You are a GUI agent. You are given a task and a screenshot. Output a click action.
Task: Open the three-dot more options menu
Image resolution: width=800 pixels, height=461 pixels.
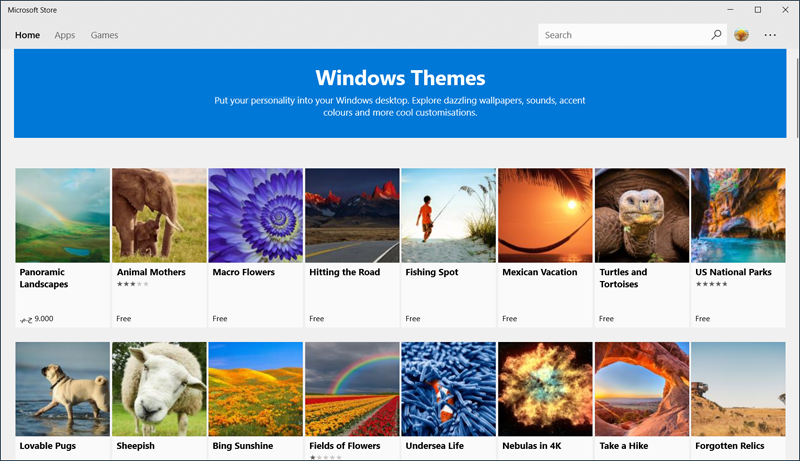pyautogui.click(x=770, y=35)
